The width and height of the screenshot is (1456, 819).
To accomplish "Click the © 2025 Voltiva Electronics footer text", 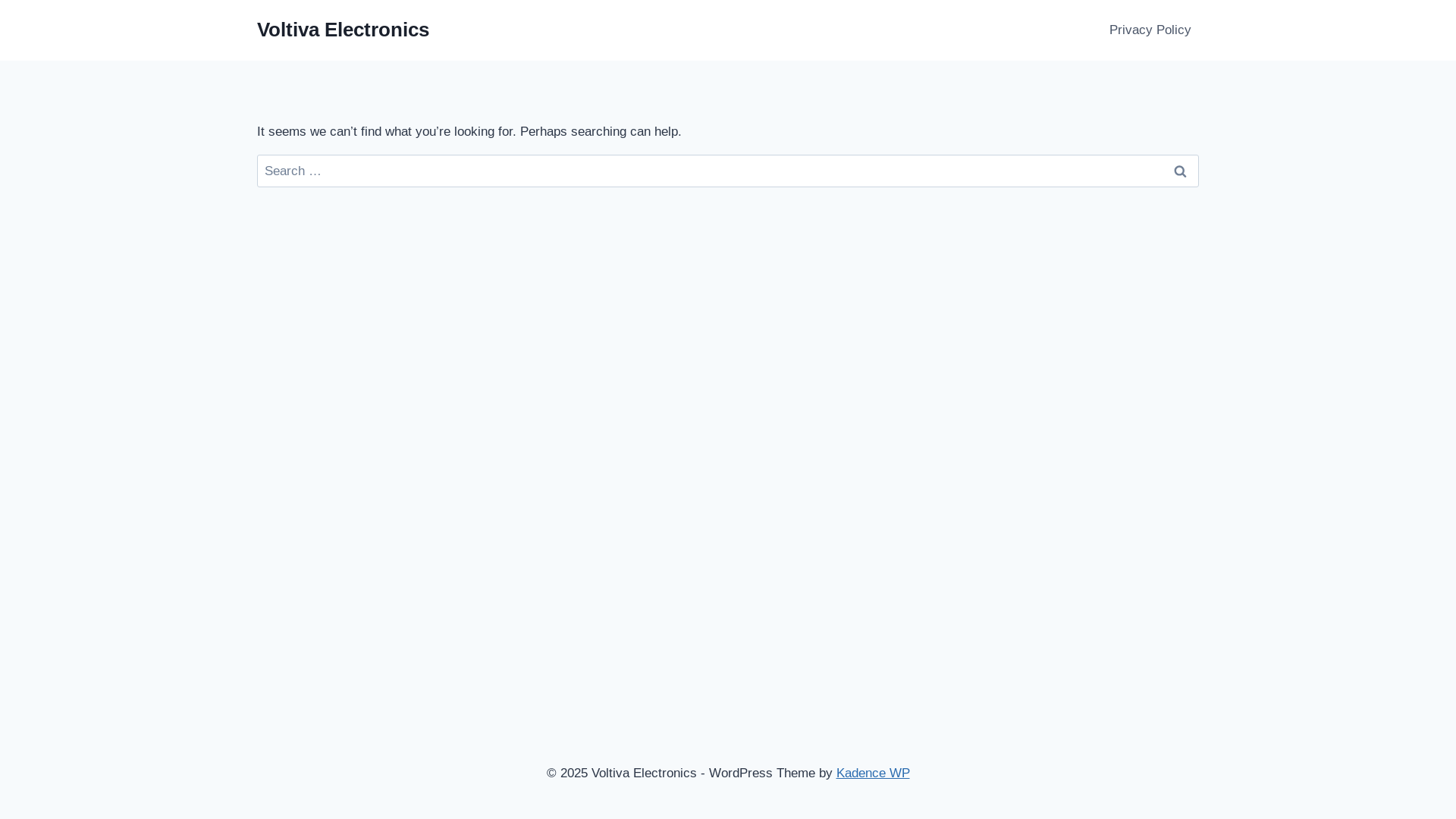I will click(x=621, y=773).
